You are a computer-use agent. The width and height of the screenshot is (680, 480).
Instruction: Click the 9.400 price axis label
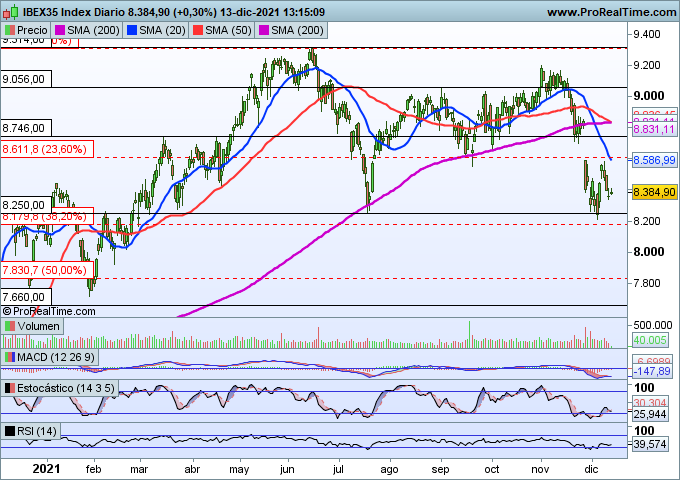pos(647,34)
